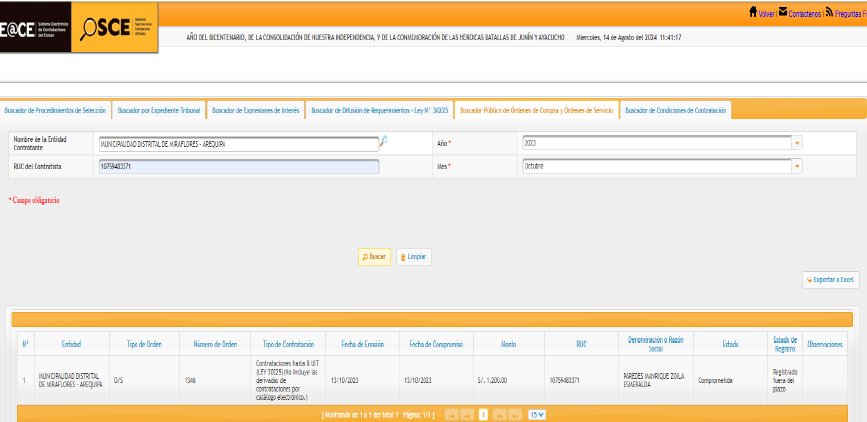Click the home icon next to Volver

tap(752, 13)
